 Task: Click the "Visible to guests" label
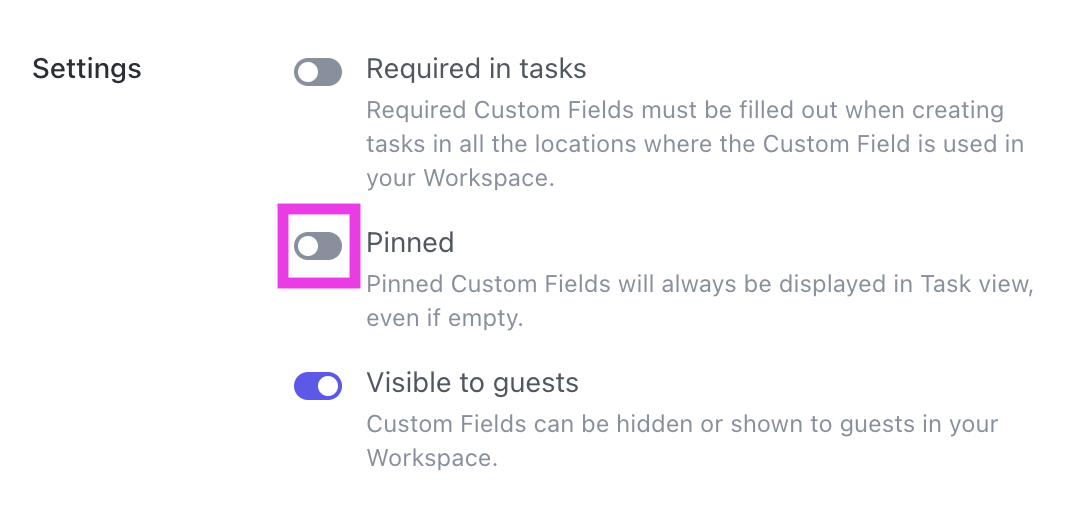pyautogui.click(x=472, y=383)
